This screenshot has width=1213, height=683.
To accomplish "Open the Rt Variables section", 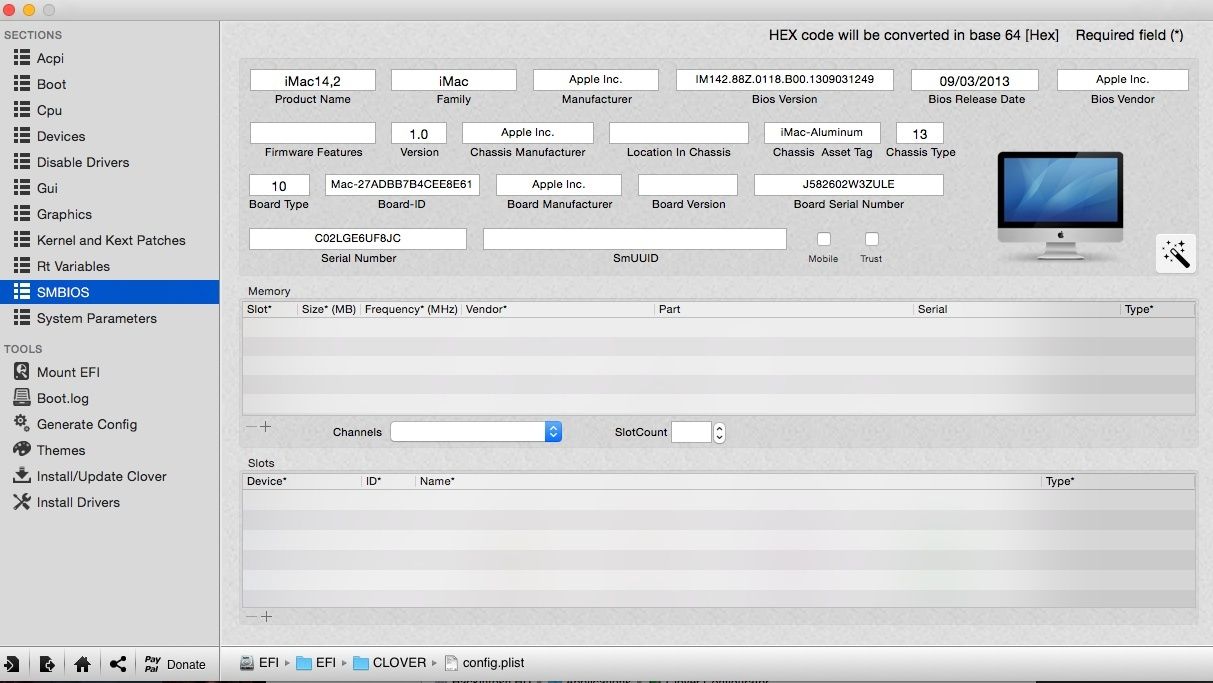I will tap(109, 266).
